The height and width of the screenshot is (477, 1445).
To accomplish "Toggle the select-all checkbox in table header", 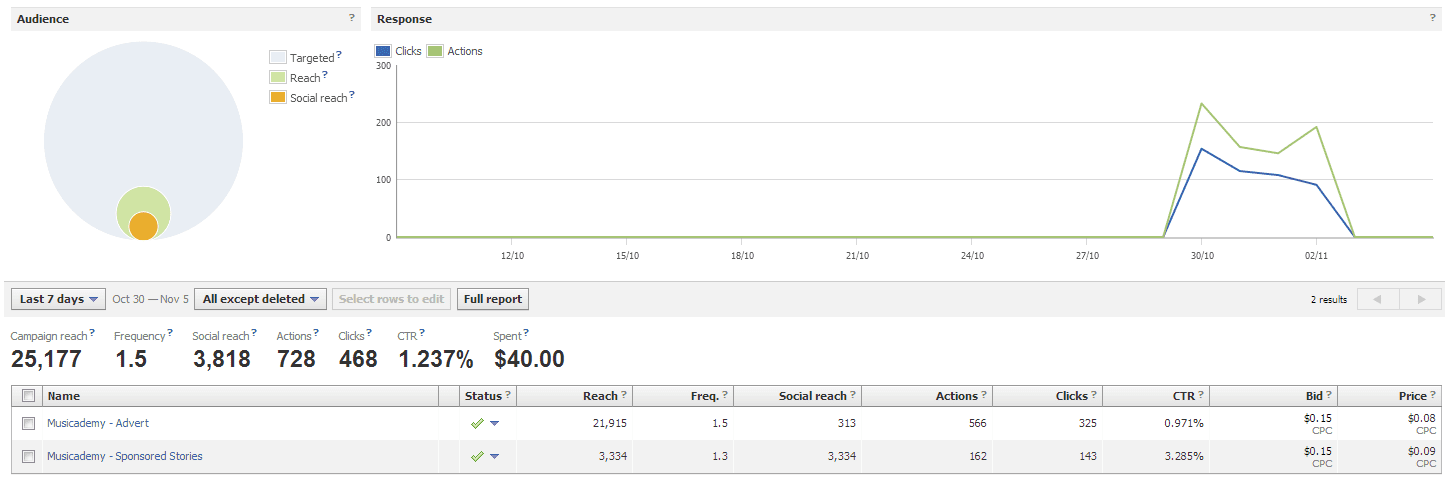I will [28, 396].
